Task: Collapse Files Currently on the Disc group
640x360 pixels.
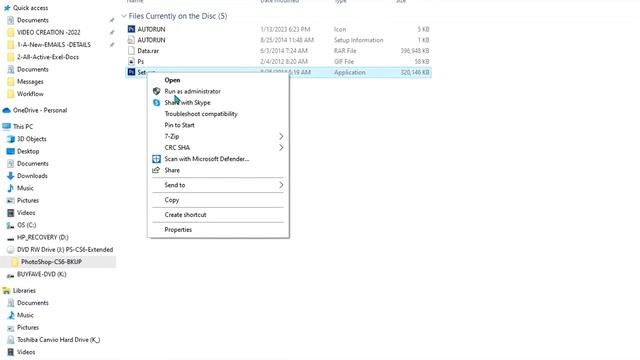Action: 124,16
